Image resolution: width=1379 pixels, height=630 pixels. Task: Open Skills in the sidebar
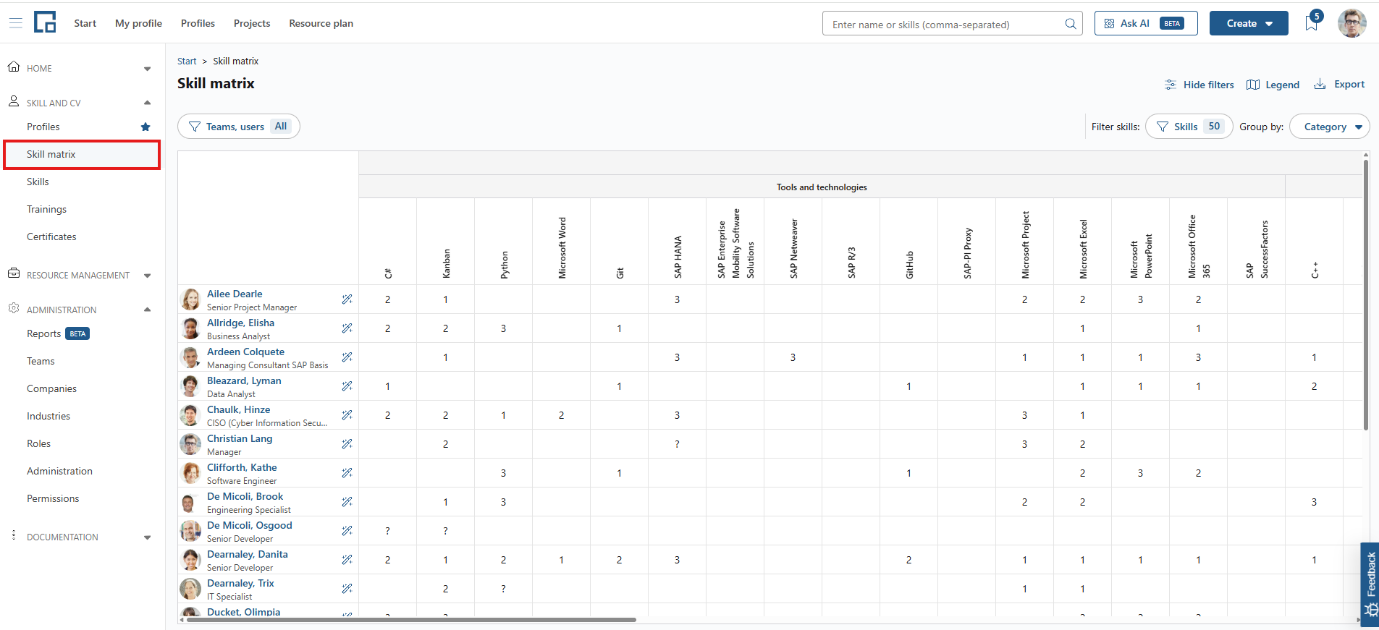[38, 182]
